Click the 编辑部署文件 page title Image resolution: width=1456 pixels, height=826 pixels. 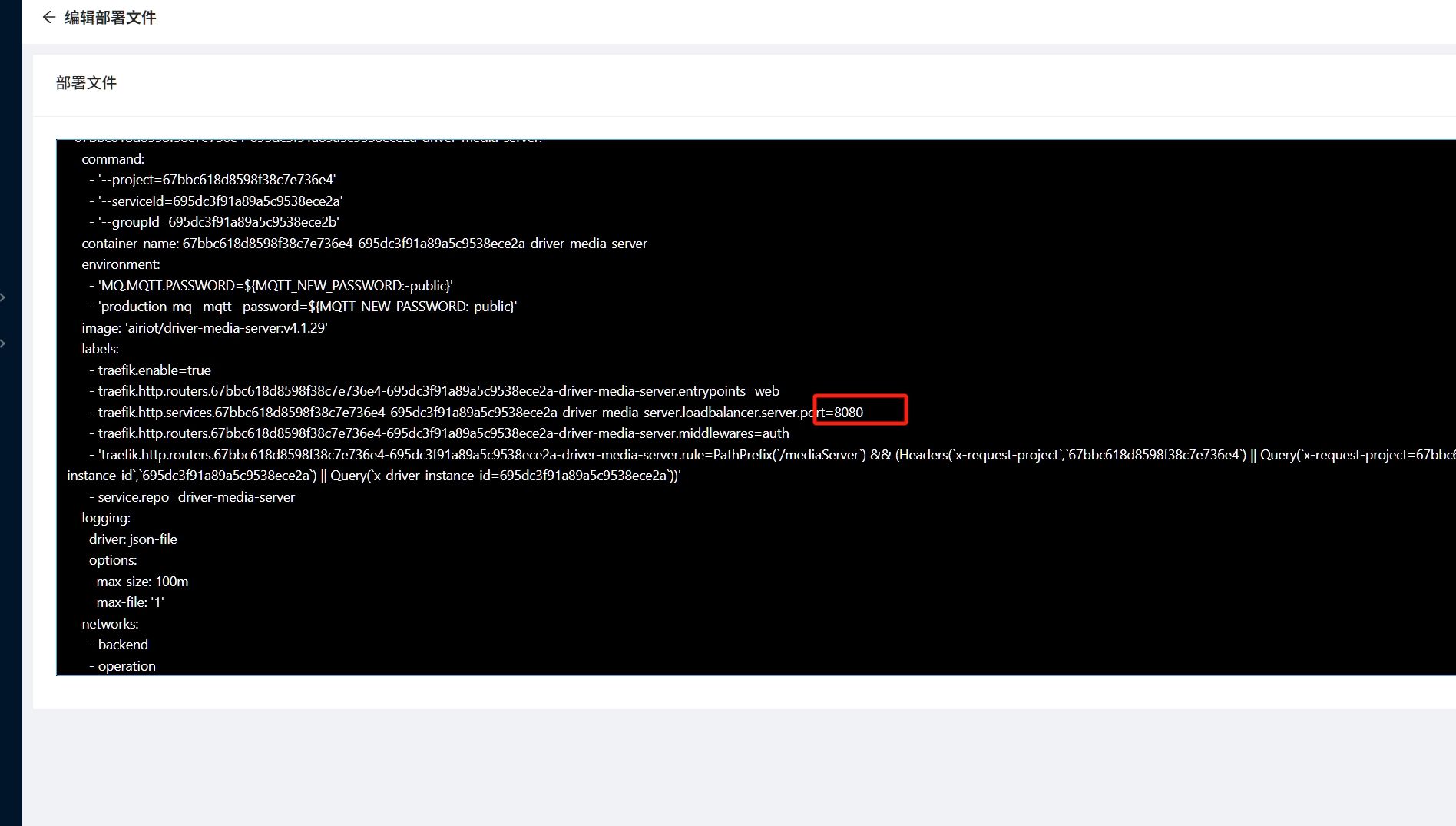click(110, 18)
